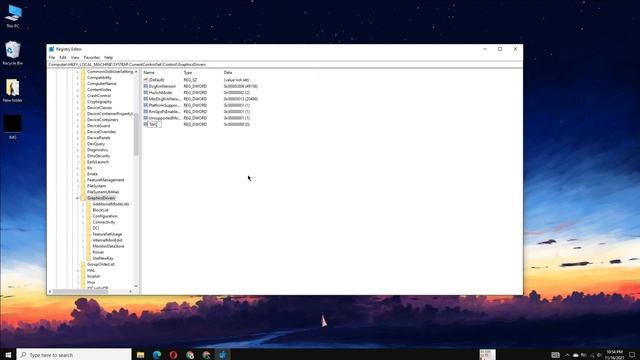Screen dimensions: 640x360
Task: Expand the DeviceClasses key
Action: pos(78,108)
